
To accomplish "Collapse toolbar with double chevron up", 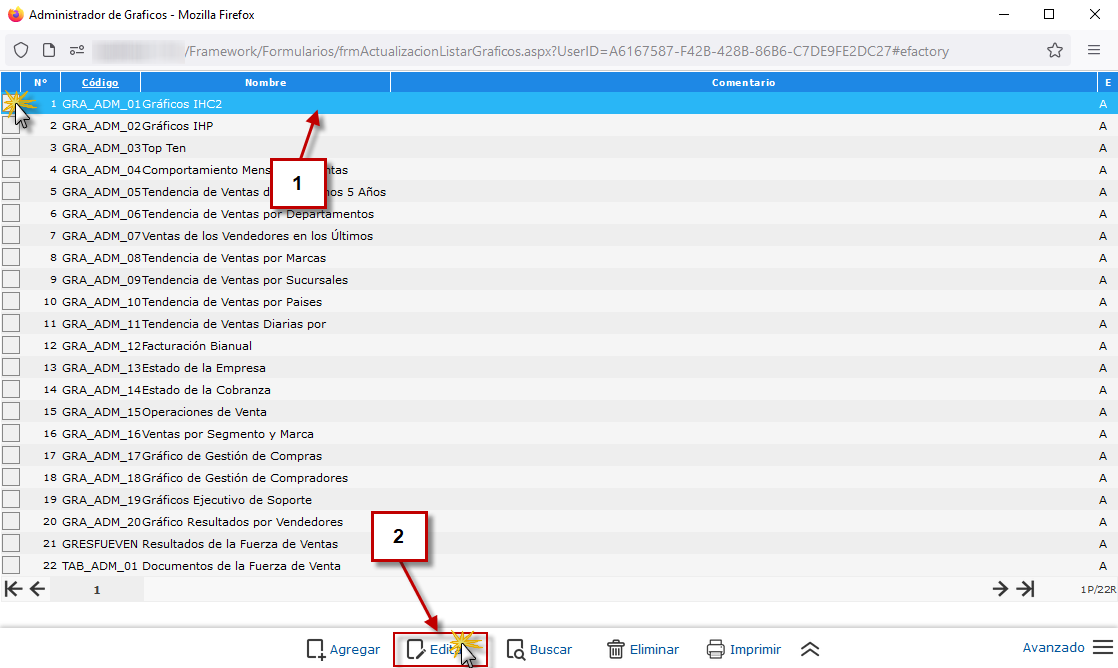I will (x=810, y=649).
